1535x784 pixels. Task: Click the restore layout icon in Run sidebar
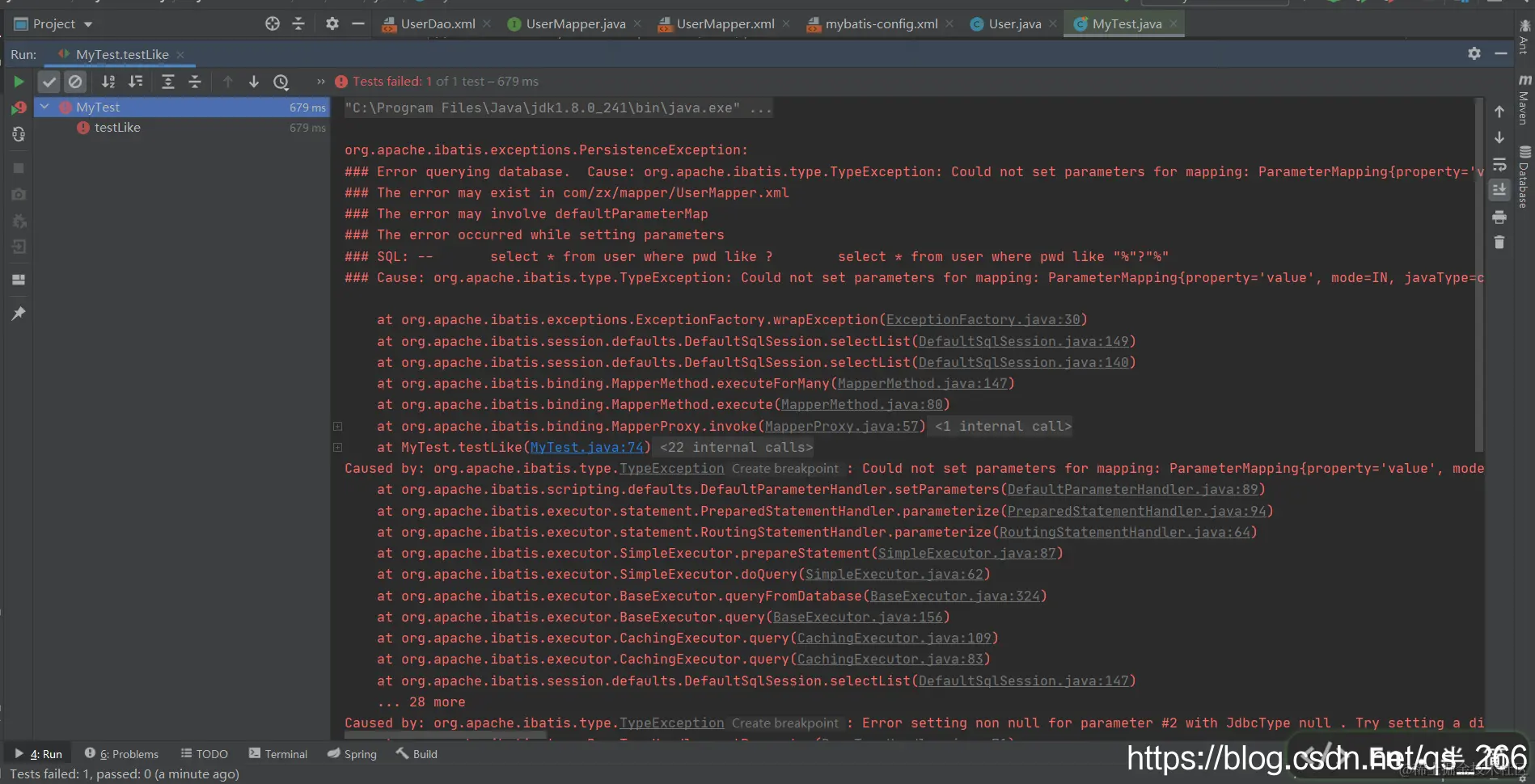click(x=19, y=280)
